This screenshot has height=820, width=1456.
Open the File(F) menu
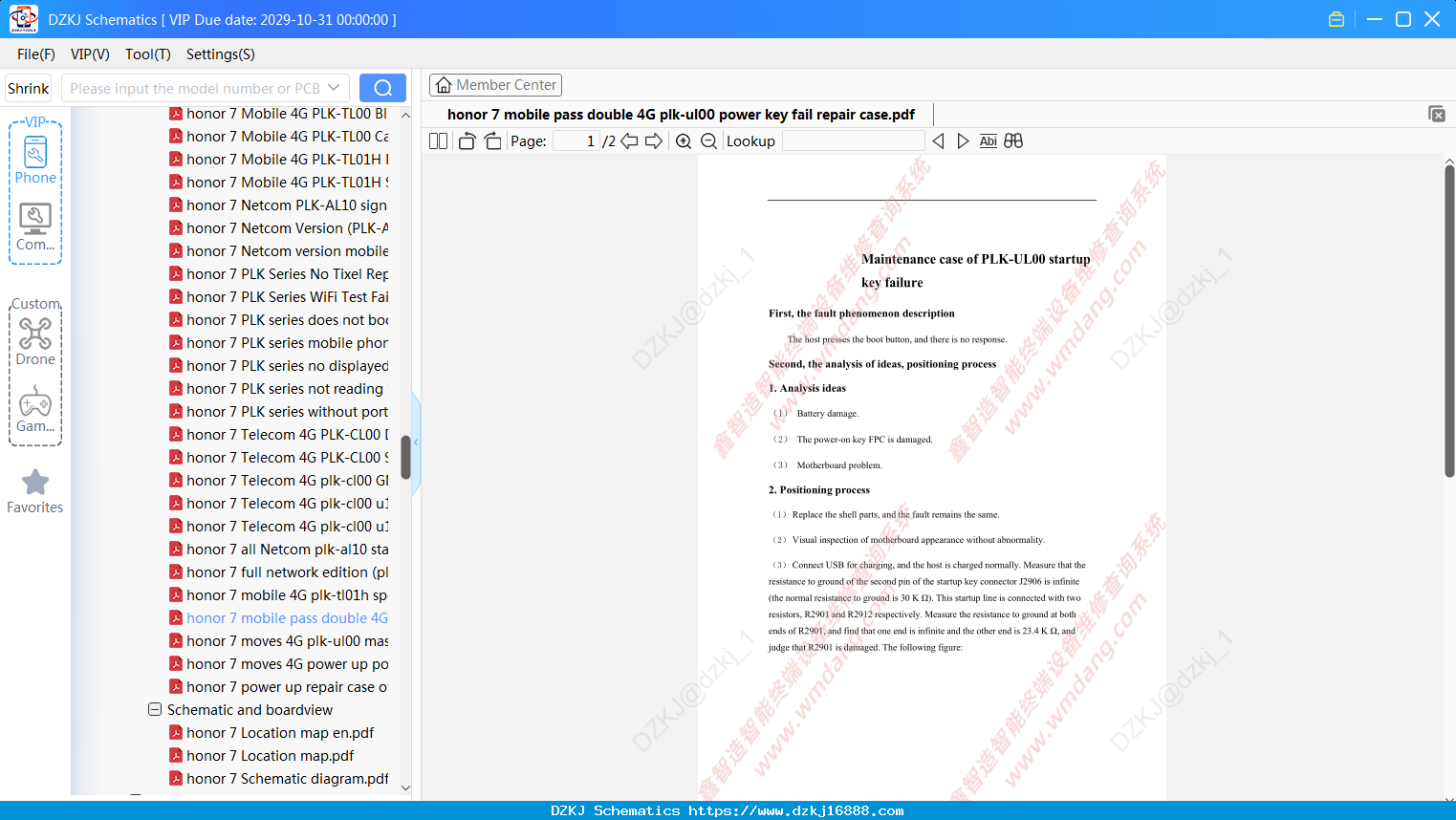(x=36, y=54)
